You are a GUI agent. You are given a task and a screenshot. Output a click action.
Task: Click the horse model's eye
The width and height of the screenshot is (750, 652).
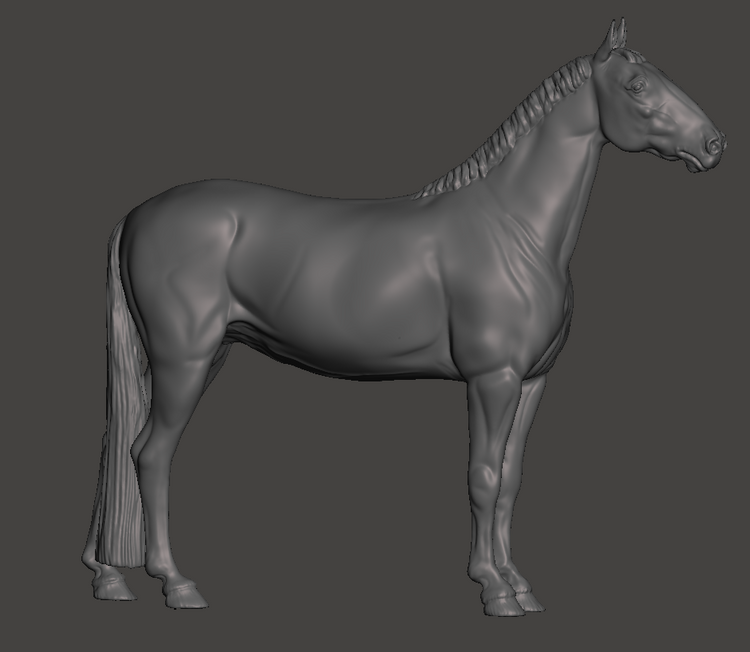637,87
